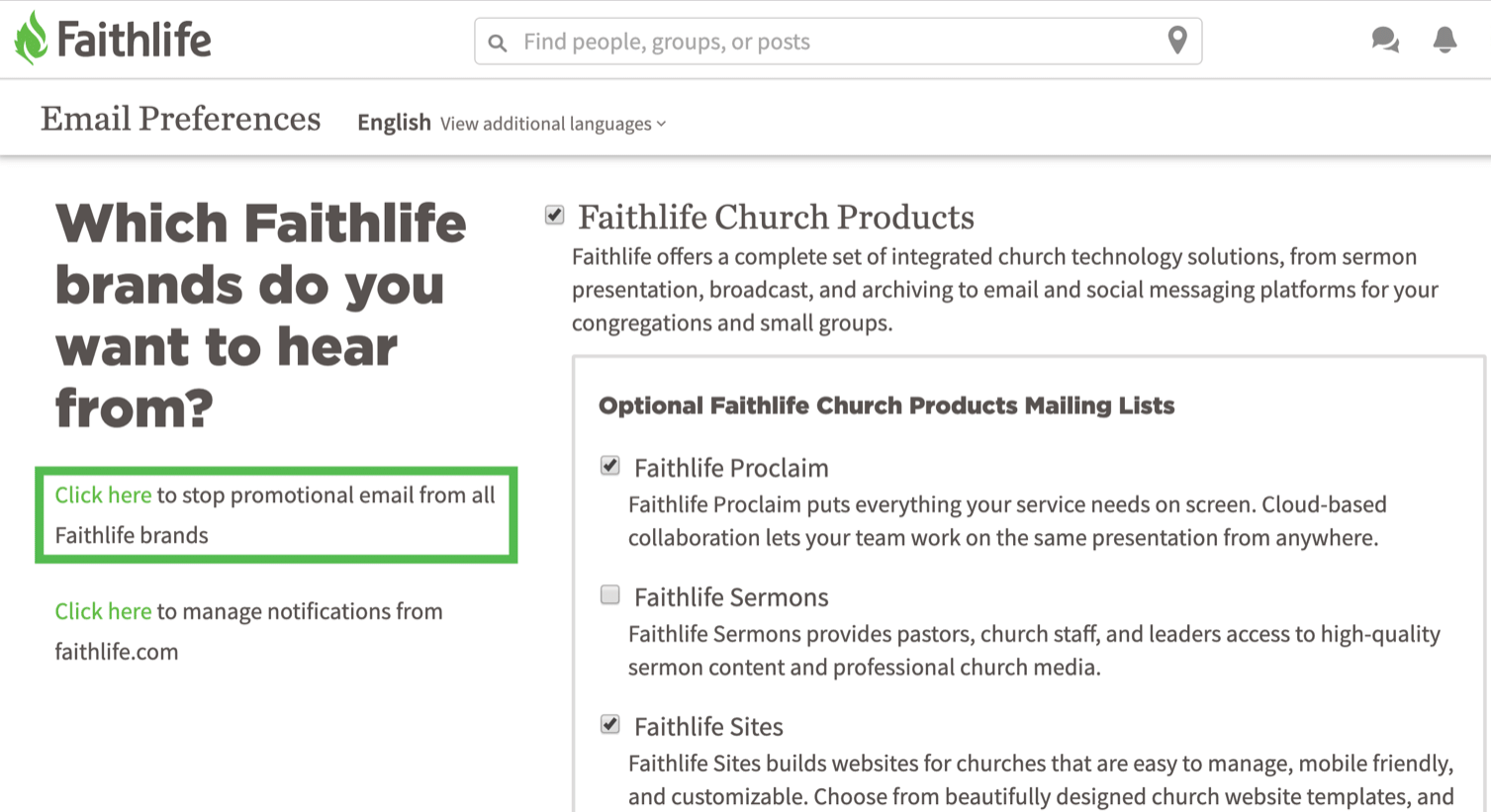Click the Faithlife Proclaim label
The width and height of the screenshot is (1491, 812).
coord(731,468)
